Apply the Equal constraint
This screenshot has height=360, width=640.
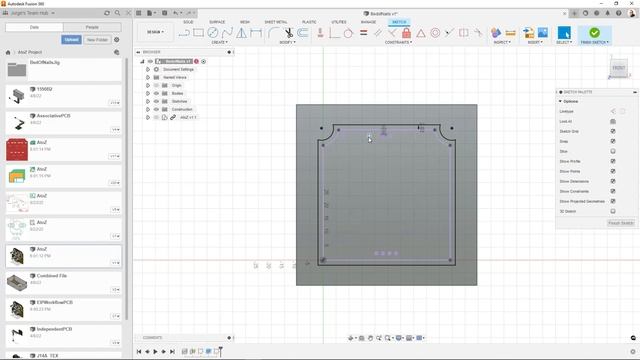[x=363, y=33]
